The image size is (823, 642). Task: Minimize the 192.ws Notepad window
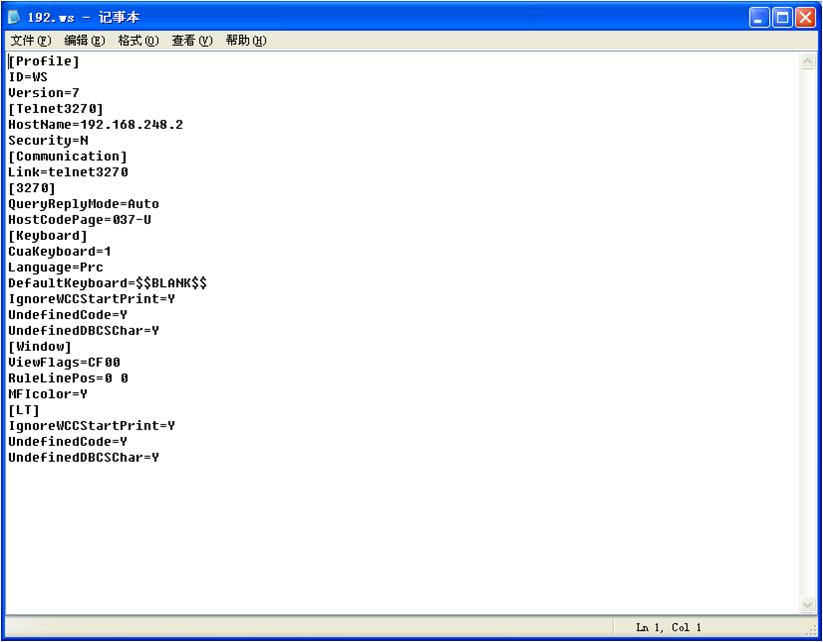pos(758,18)
